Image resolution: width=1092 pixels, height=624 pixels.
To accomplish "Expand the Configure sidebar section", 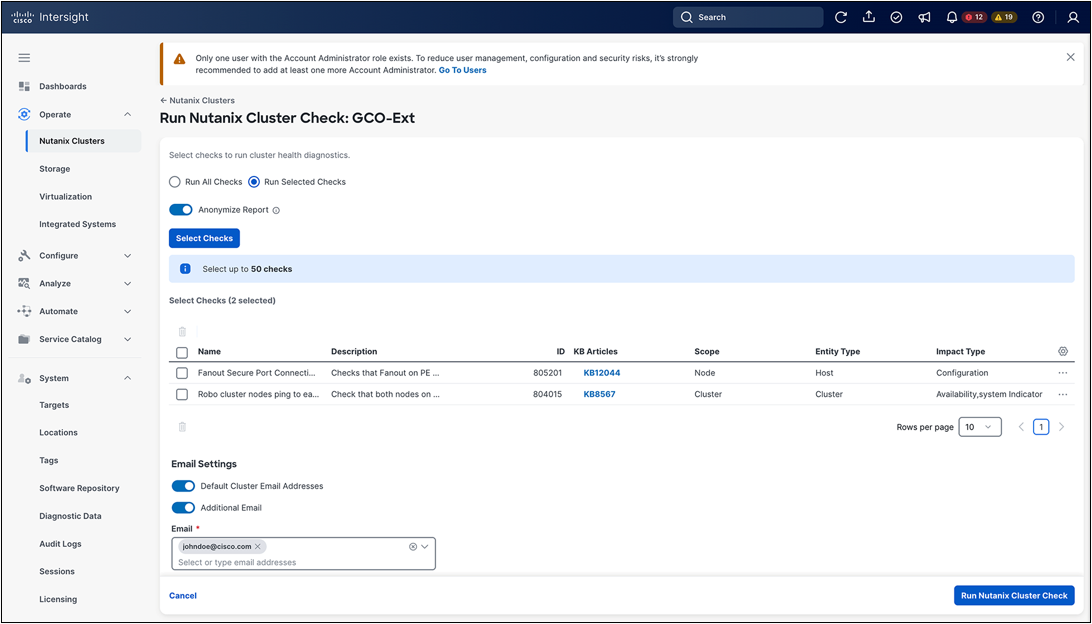I will pos(127,256).
